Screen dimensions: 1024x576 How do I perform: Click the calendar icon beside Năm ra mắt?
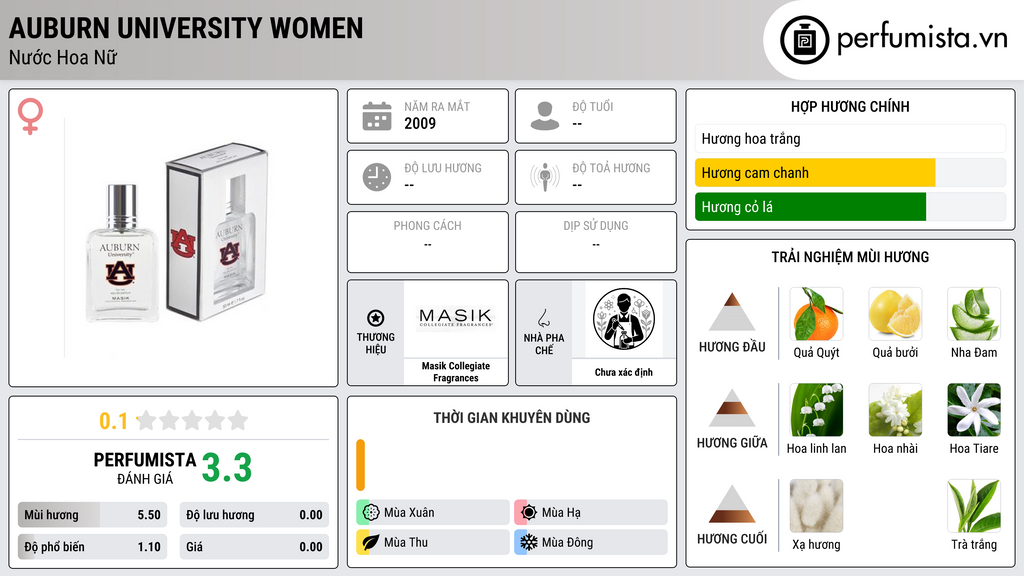[x=377, y=116]
